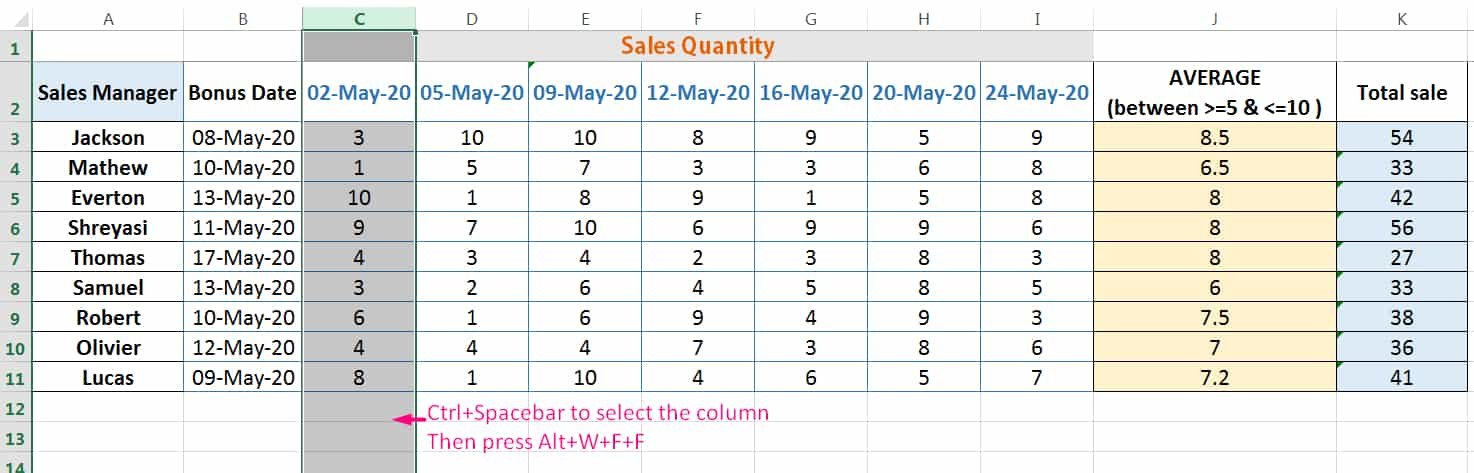Click the Select All corner box

point(16,19)
